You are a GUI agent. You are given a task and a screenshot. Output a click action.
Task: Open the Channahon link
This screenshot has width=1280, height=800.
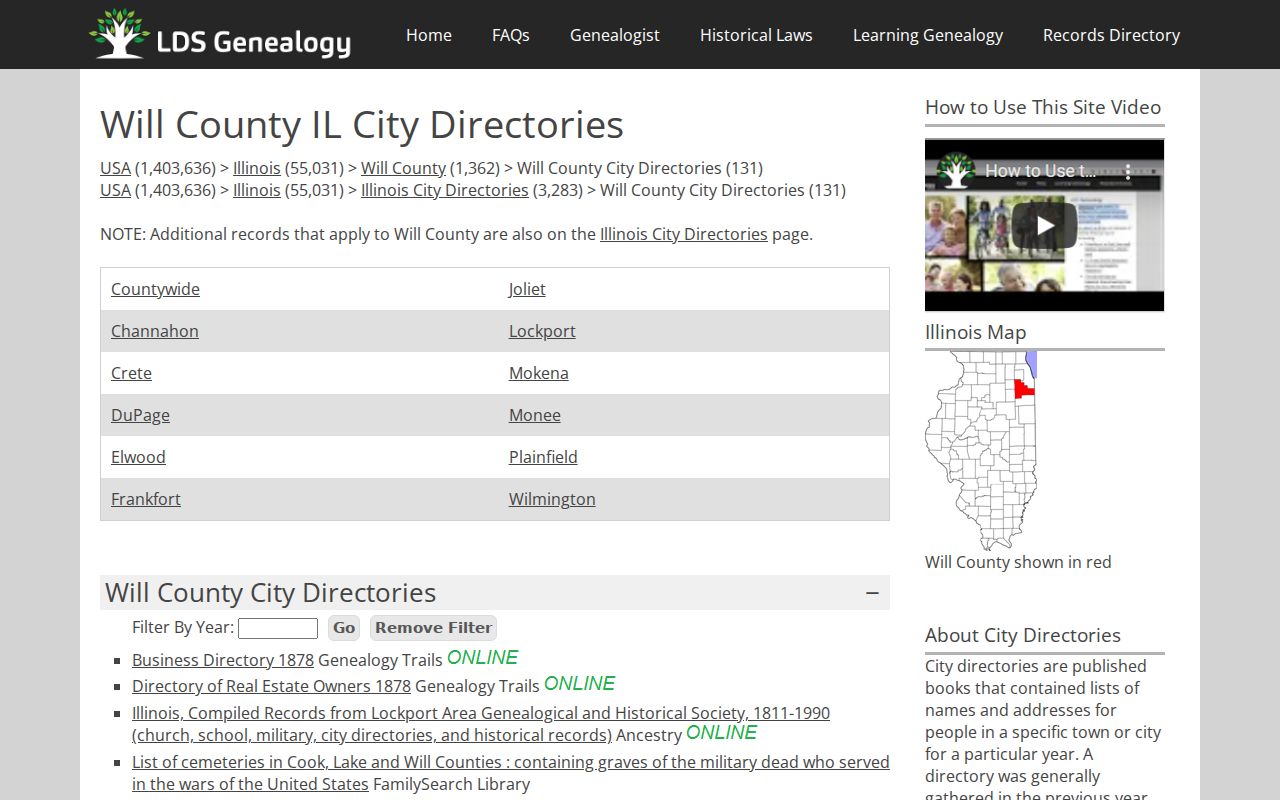pos(155,331)
